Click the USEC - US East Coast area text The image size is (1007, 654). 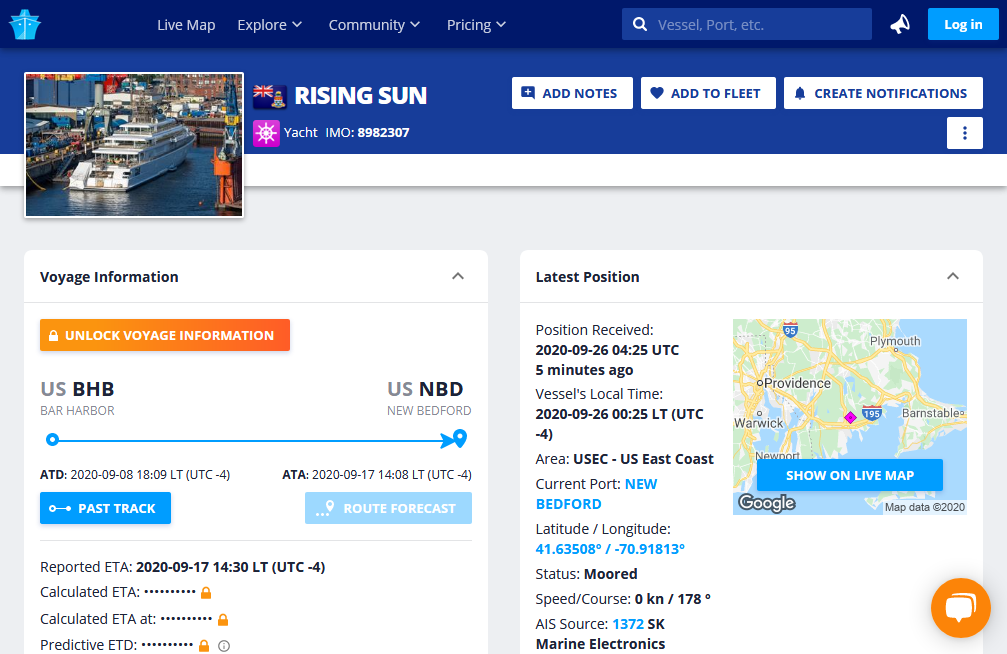point(644,459)
